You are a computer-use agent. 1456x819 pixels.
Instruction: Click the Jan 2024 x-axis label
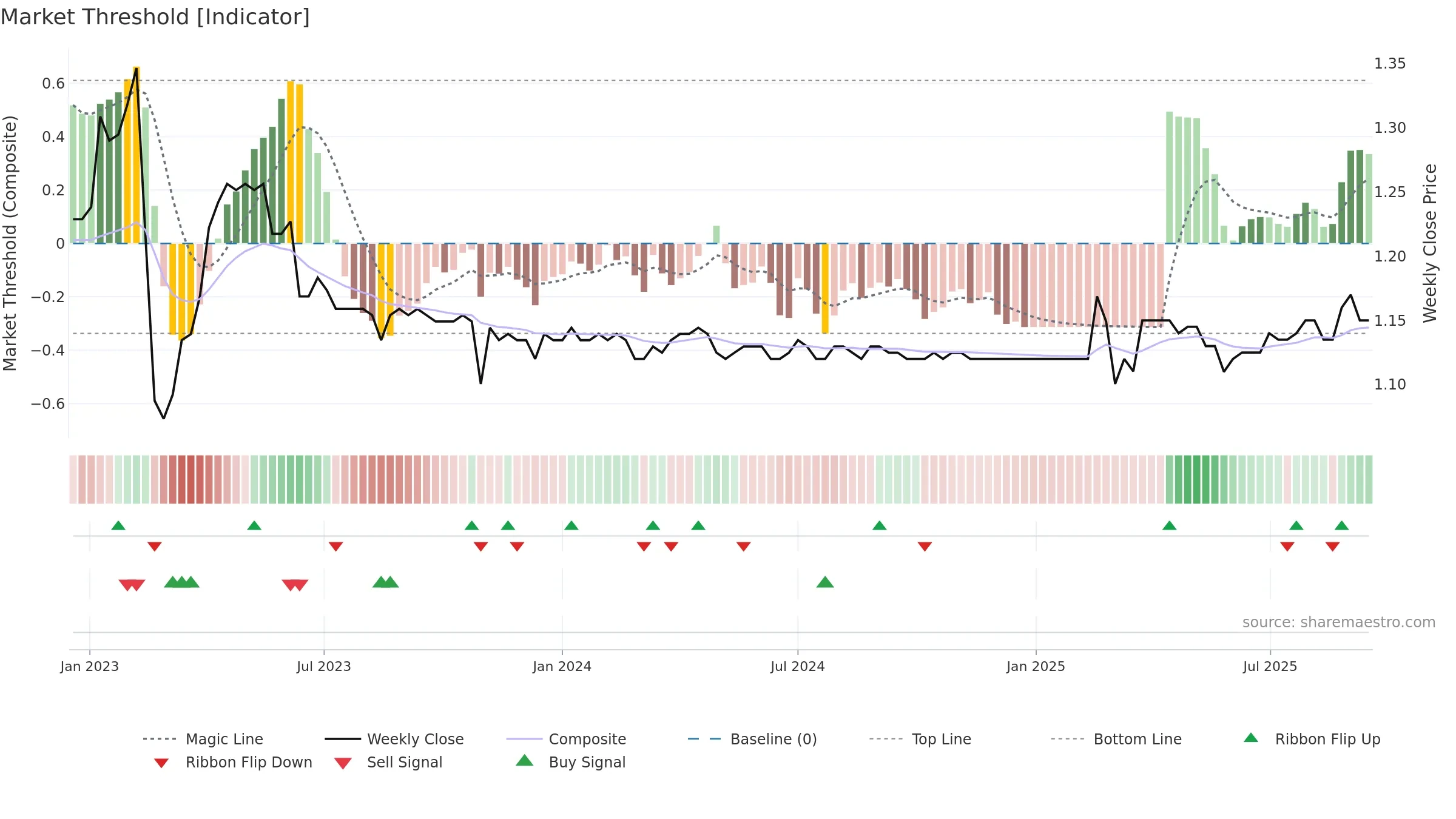coord(562,666)
